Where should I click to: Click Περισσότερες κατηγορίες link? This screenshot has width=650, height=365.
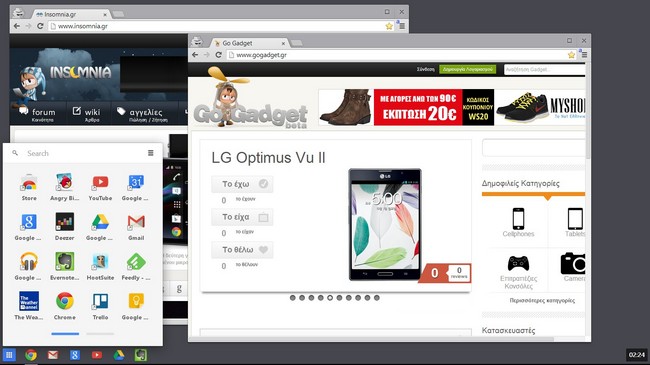[542, 300]
